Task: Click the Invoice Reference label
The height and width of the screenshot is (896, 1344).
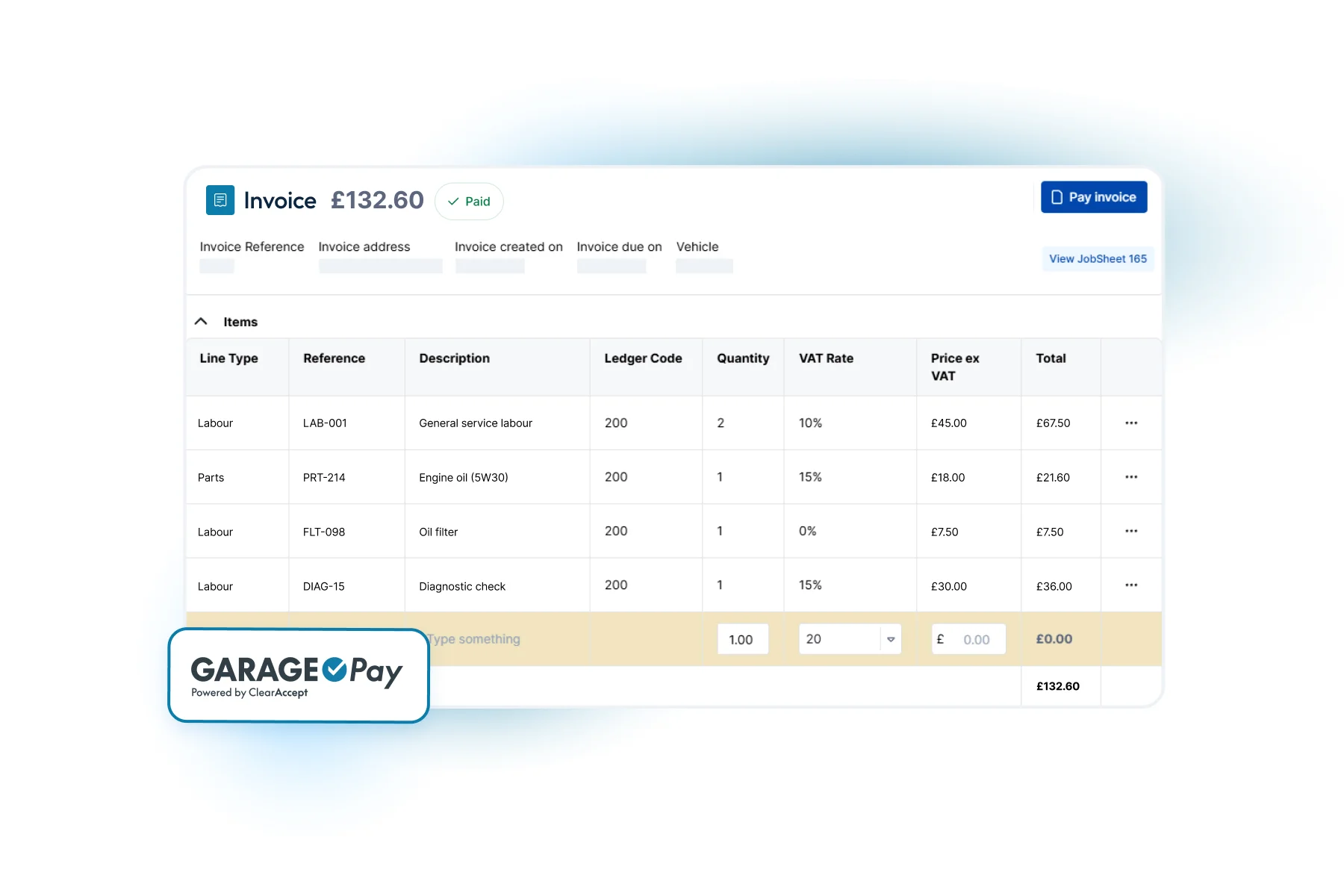Action: (x=252, y=246)
